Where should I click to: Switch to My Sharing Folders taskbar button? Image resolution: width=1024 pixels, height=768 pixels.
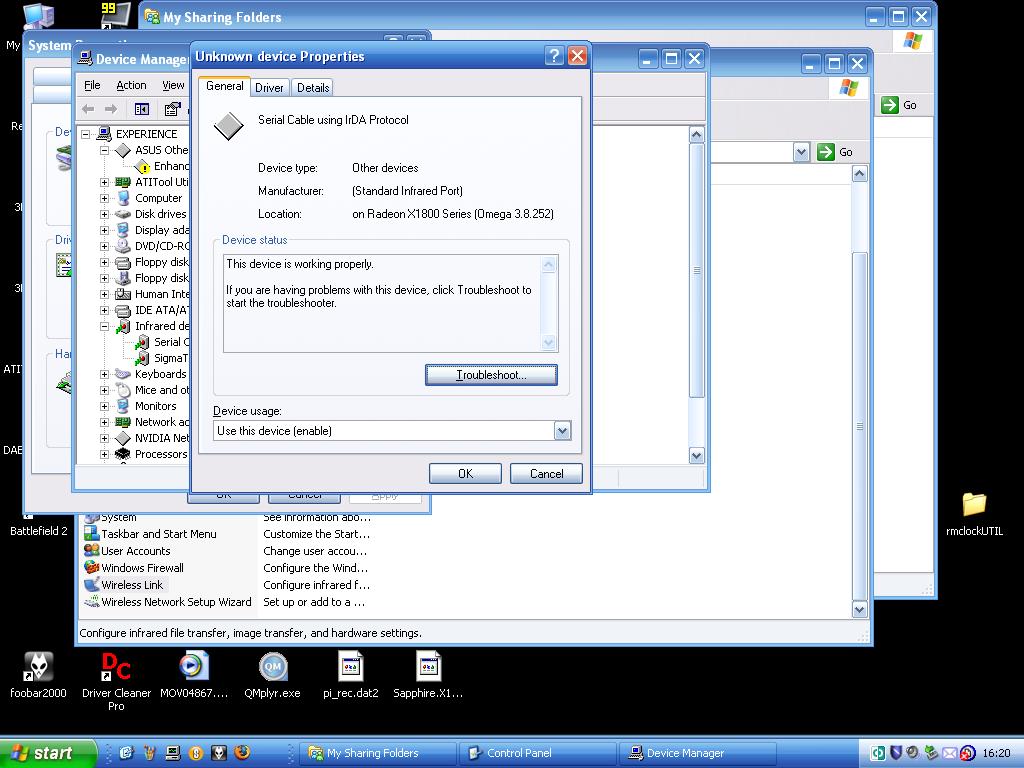376,753
